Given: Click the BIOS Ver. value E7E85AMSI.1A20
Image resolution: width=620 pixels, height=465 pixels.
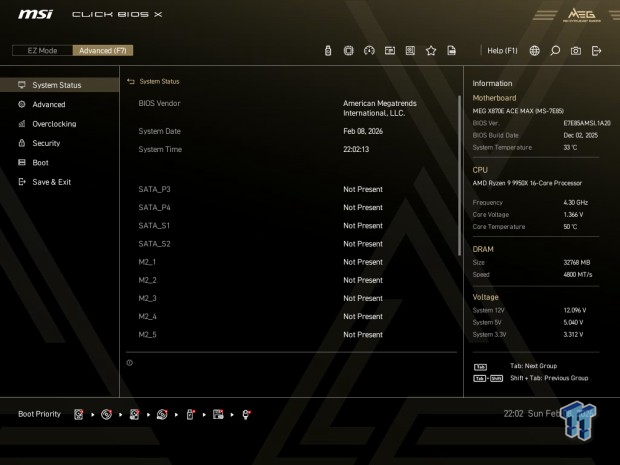Looking at the screenshot, I should click(587, 123).
